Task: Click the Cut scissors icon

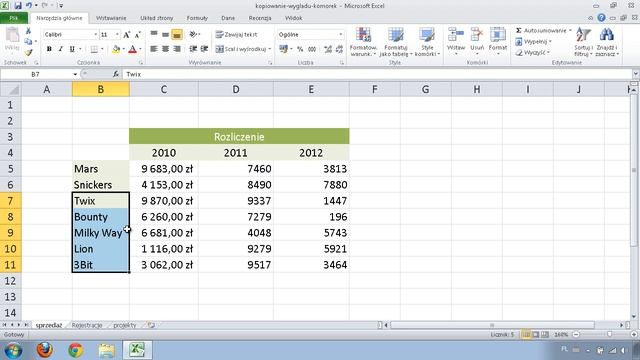Action: (x=28, y=31)
